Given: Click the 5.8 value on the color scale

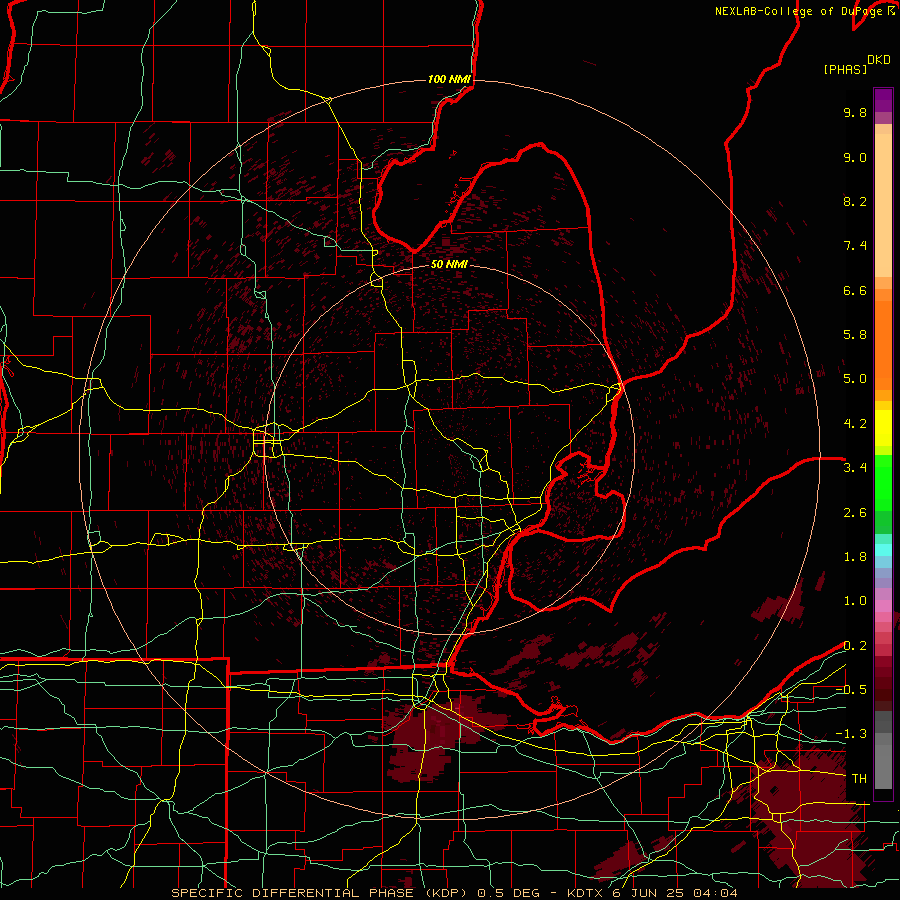Looking at the screenshot, I should [x=855, y=335].
